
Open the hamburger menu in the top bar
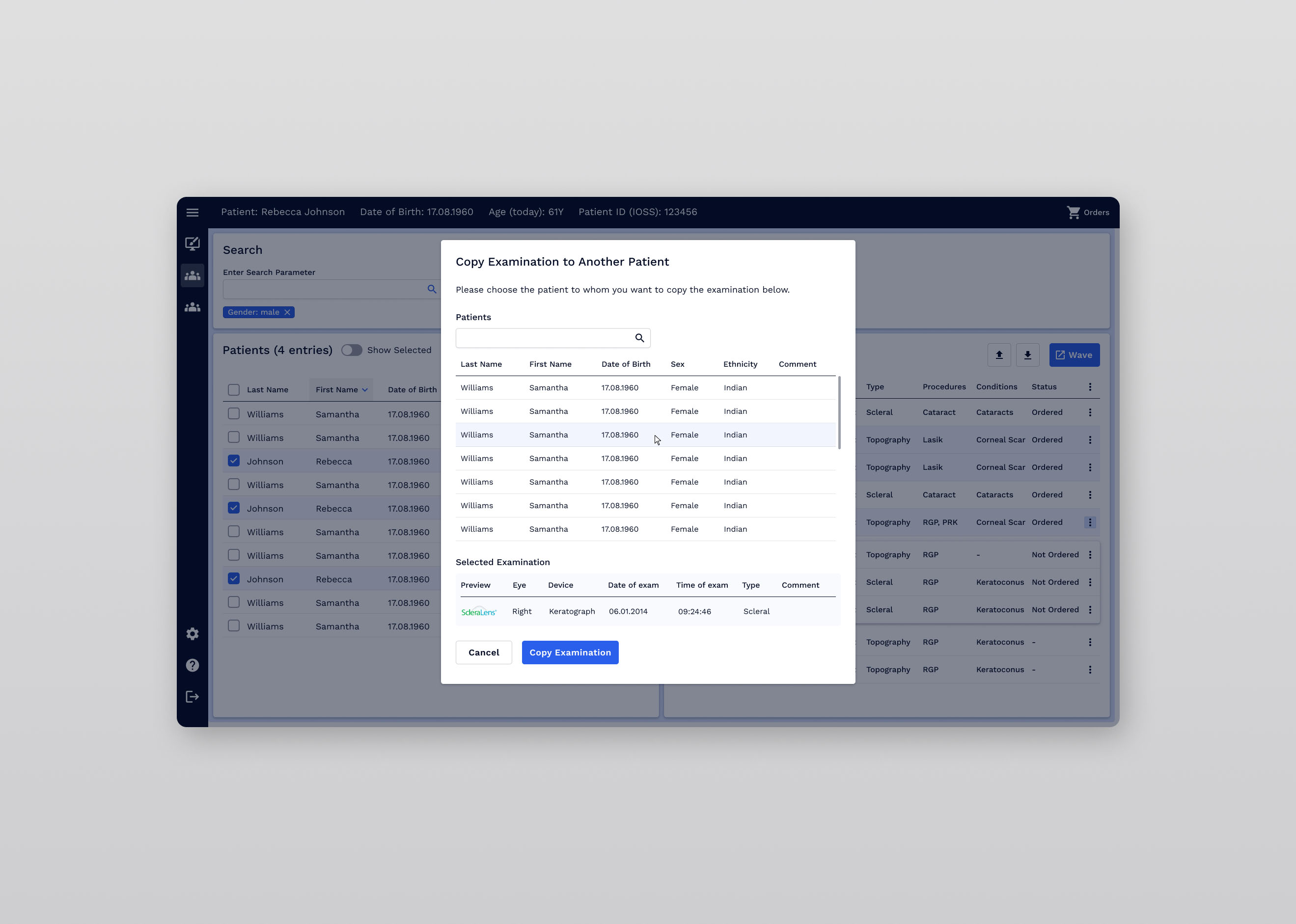coord(193,212)
